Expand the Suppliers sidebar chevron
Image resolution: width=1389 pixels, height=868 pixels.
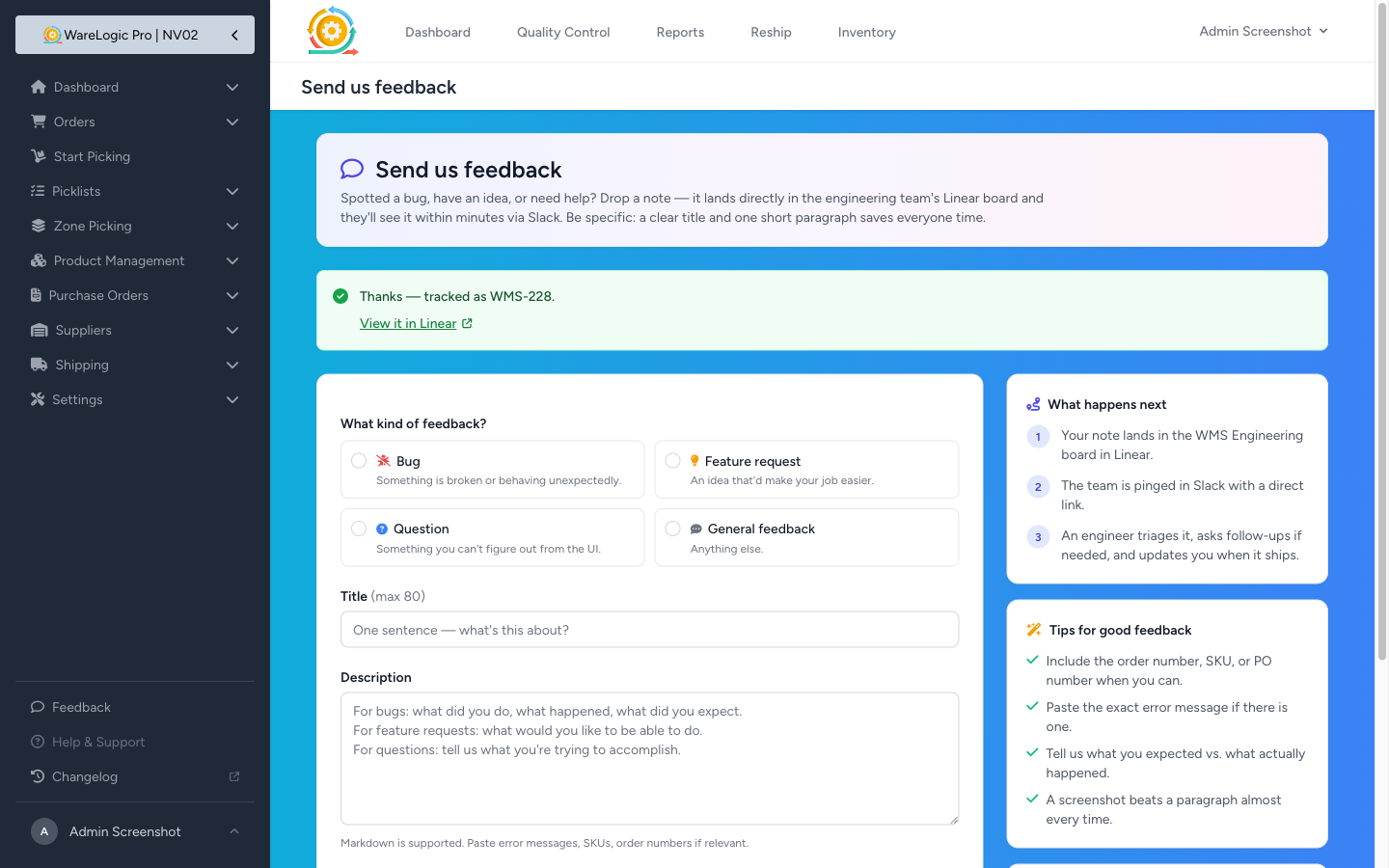tap(232, 330)
